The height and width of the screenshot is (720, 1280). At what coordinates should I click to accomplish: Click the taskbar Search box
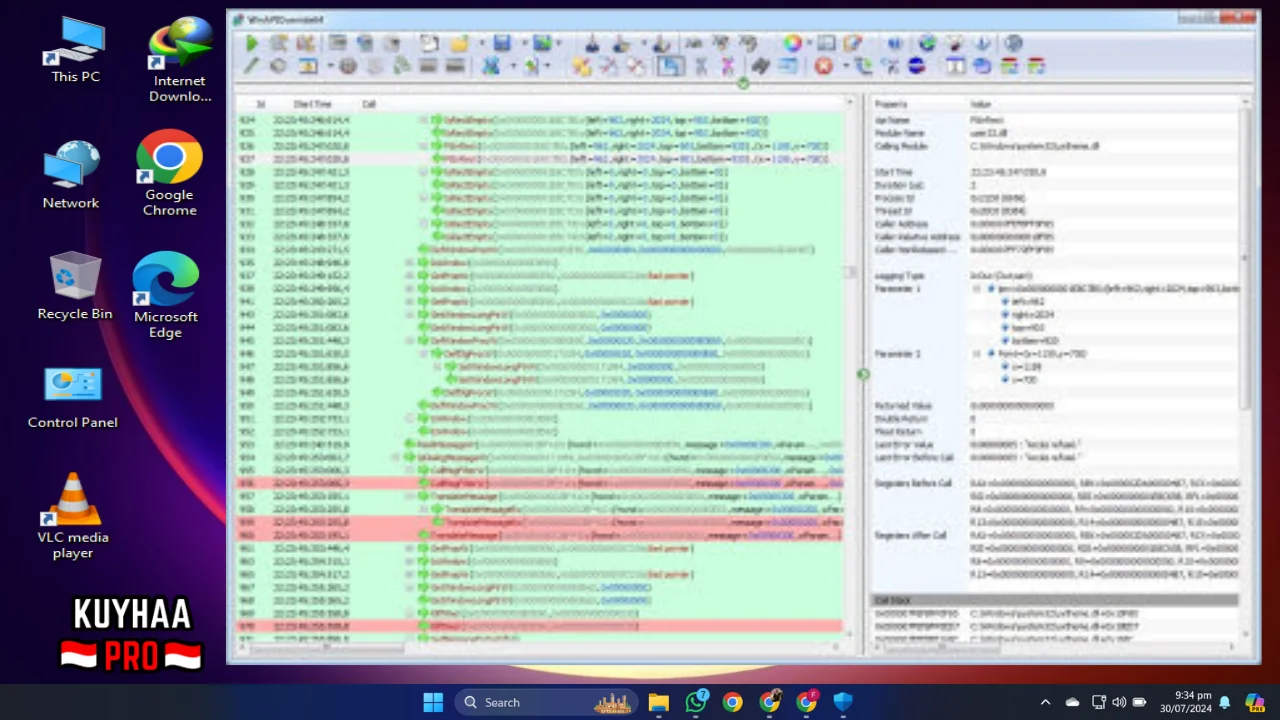(x=547, y=702)
